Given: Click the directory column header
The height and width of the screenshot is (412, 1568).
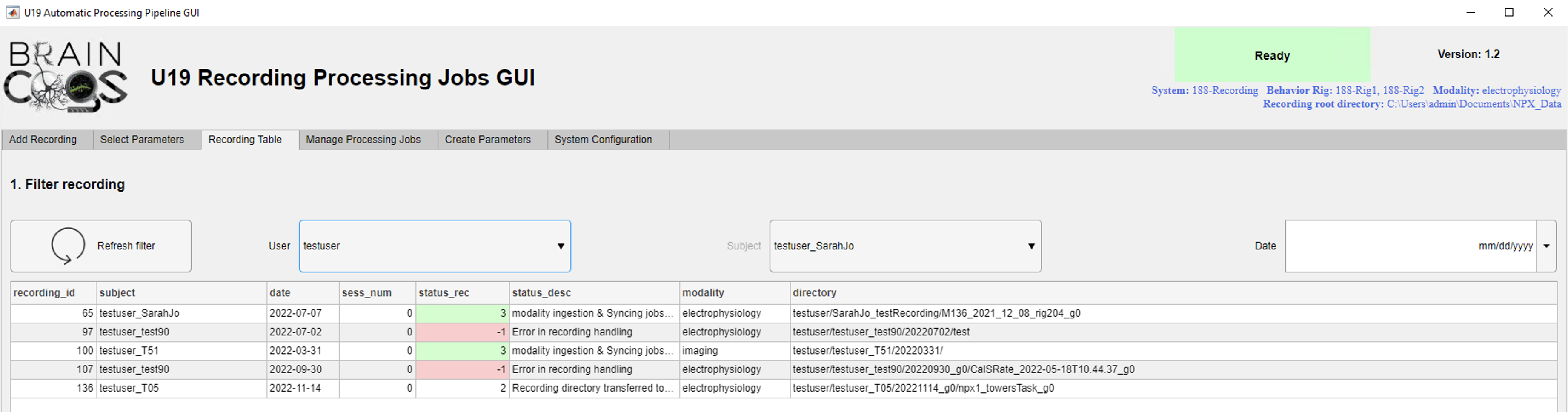Looking at the screenshot, I should click(x=1173, y=293).
